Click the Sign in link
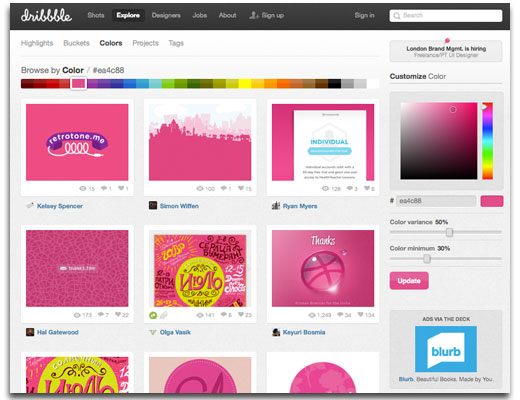The image size is (520, 400). pos(364,15)
